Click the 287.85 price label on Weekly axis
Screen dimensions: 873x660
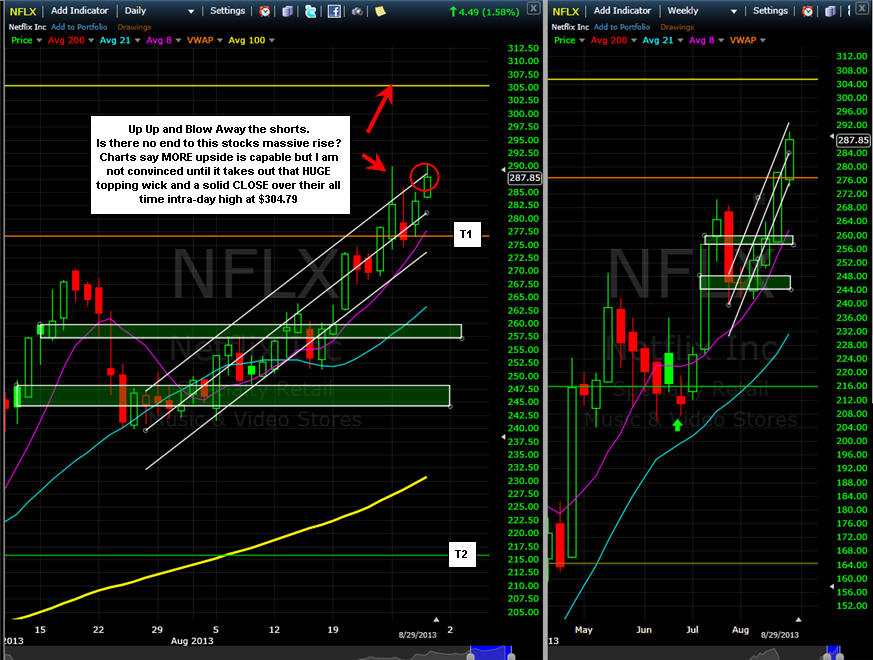point(853,140)
